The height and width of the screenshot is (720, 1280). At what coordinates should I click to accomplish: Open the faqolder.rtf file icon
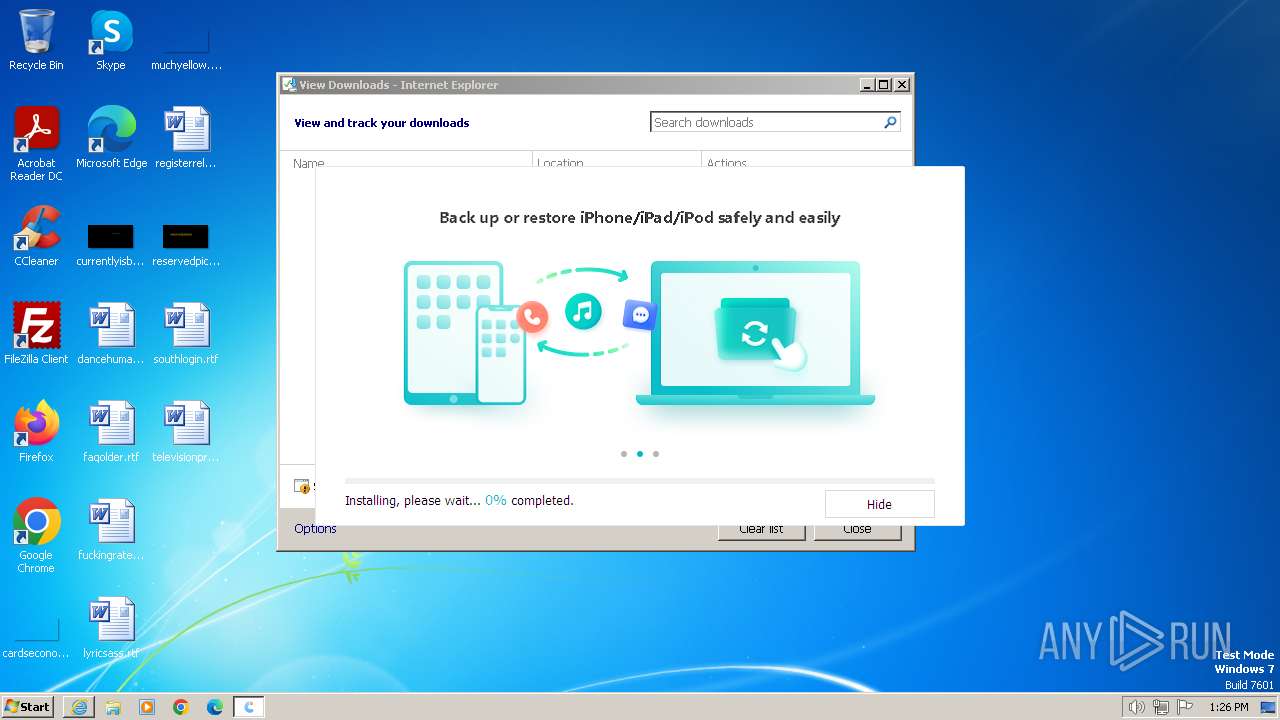[111, 431]
